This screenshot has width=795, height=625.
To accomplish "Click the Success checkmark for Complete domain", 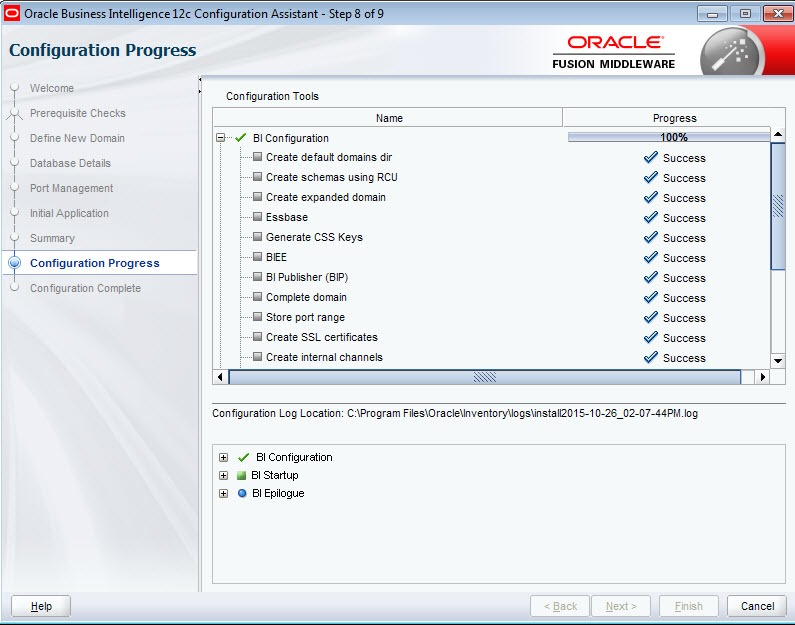I will click(651, 298).
